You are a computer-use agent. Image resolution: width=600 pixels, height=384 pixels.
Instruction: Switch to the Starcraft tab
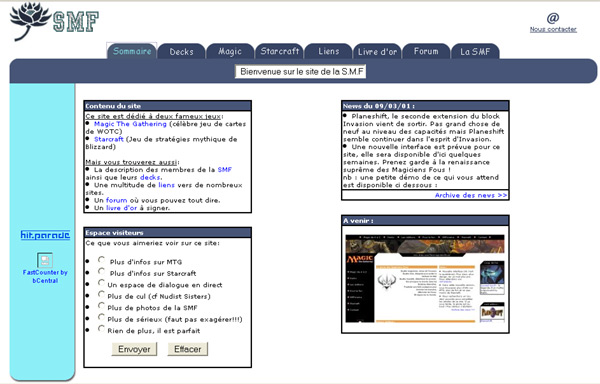280,51
